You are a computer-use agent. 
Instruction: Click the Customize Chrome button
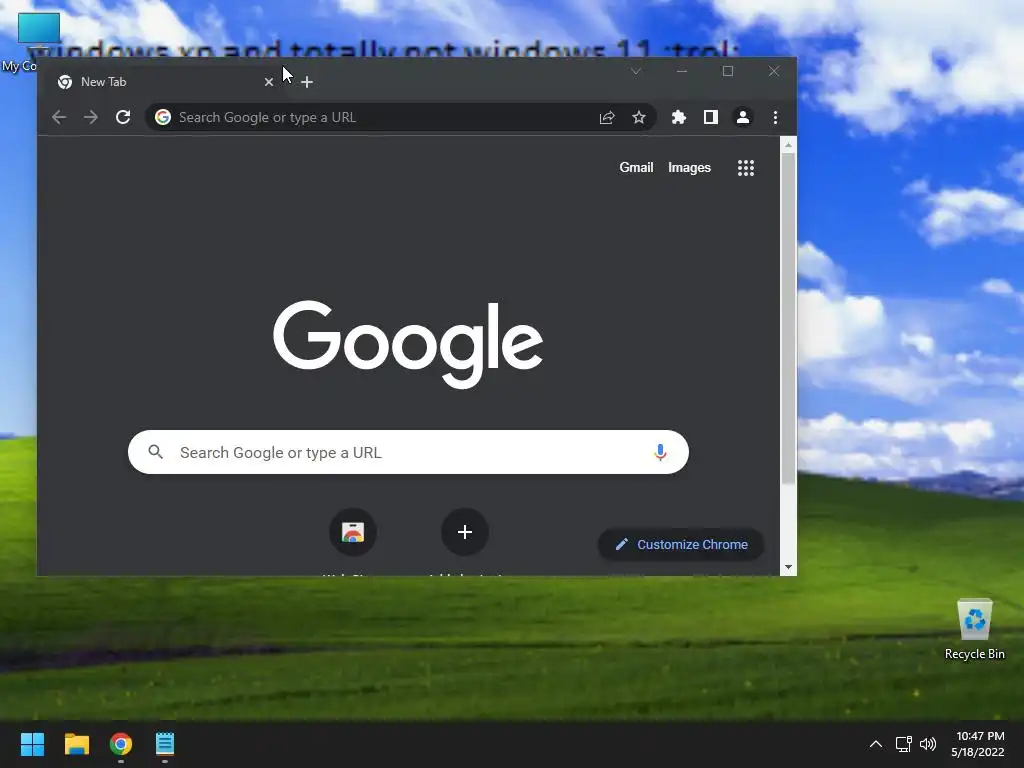coord(680,545)
